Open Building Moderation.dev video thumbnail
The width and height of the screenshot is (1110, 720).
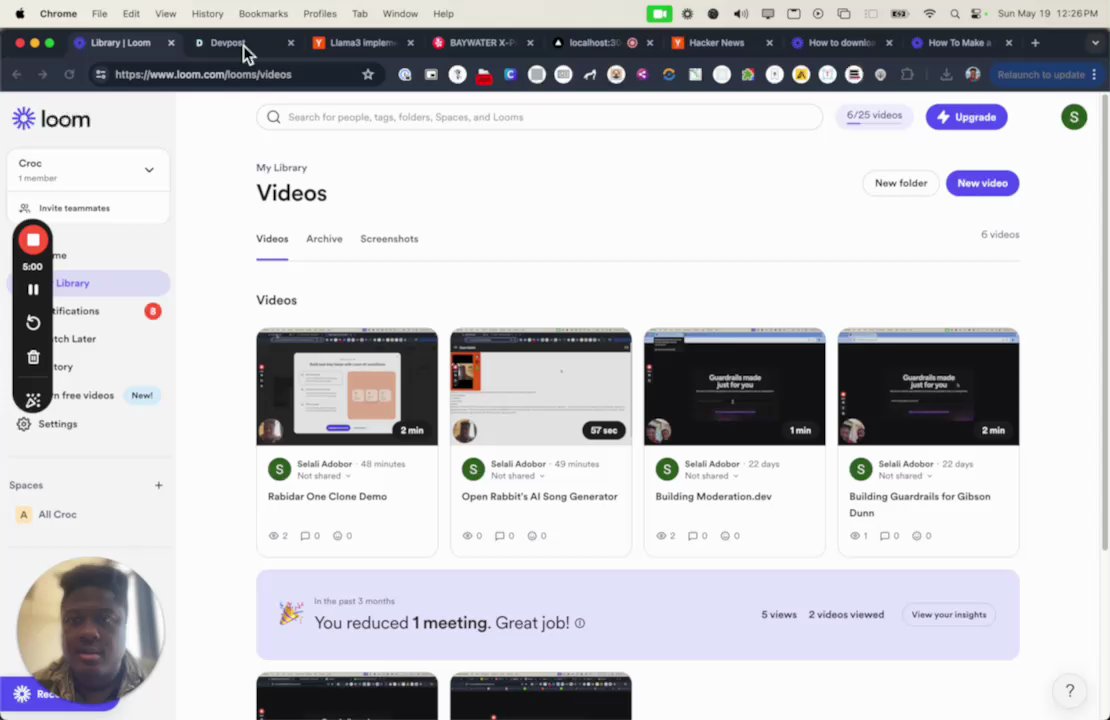point(734,387)
